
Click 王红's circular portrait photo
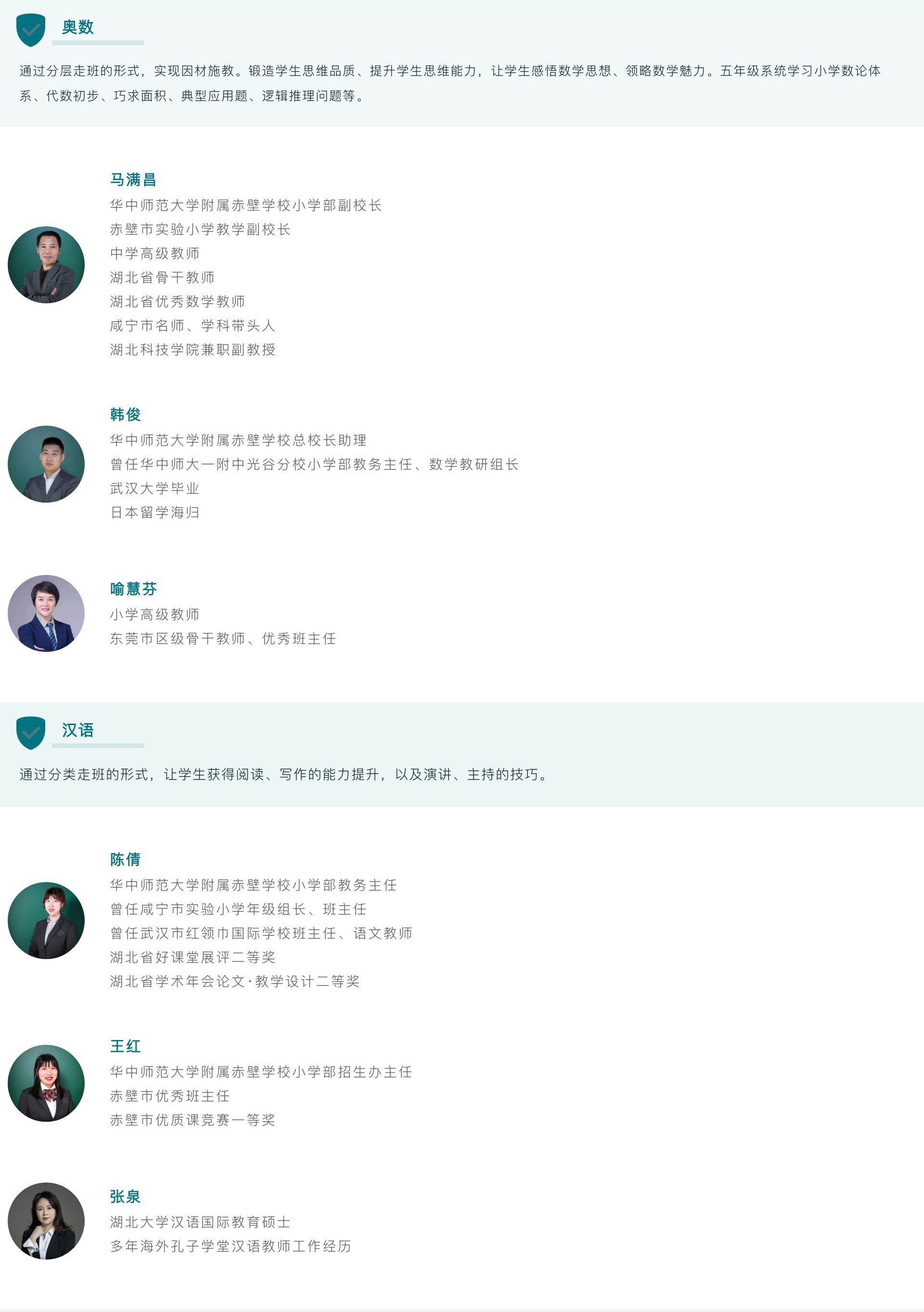click(46, 1083)
